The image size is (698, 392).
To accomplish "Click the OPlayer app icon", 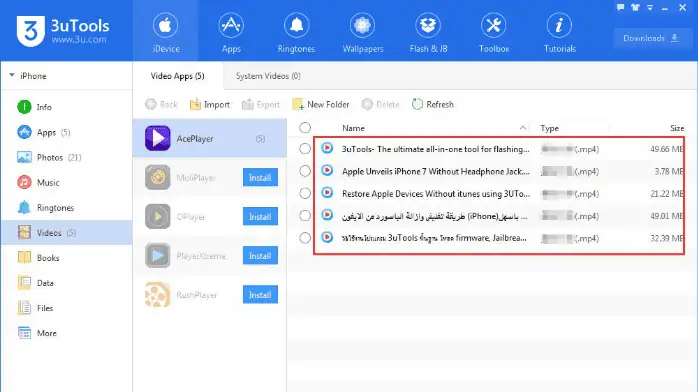I will point(158,217).
